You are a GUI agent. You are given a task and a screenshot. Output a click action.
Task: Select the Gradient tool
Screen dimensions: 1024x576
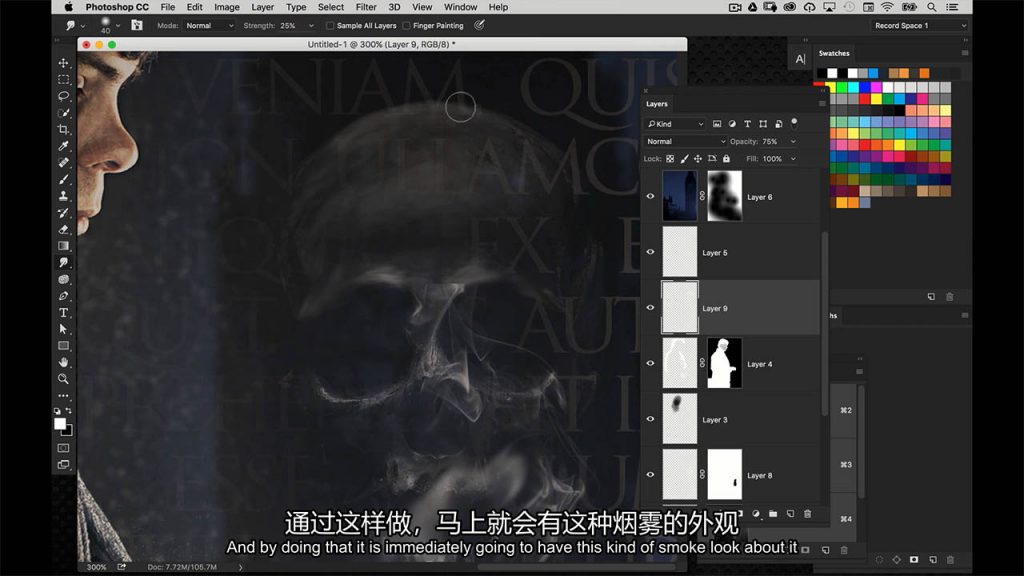coord(63,246)
